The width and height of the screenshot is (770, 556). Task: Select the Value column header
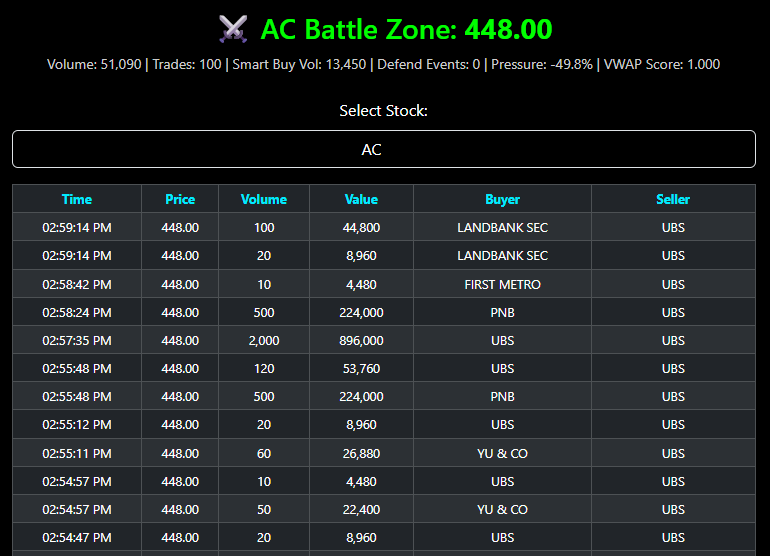pos(361,199)
